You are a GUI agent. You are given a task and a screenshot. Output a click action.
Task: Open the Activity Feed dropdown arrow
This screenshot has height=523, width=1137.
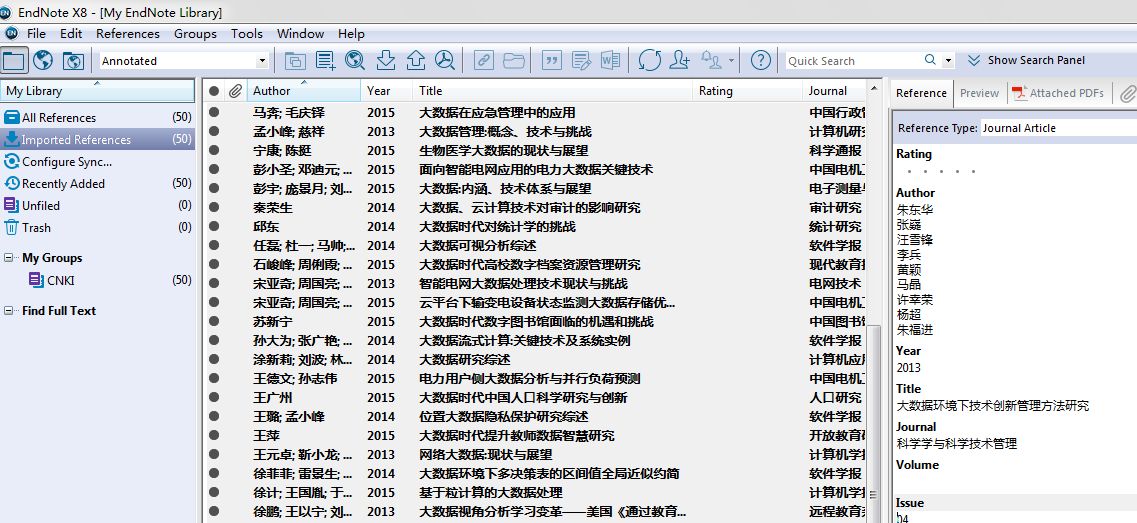click(x=731, y=60)
